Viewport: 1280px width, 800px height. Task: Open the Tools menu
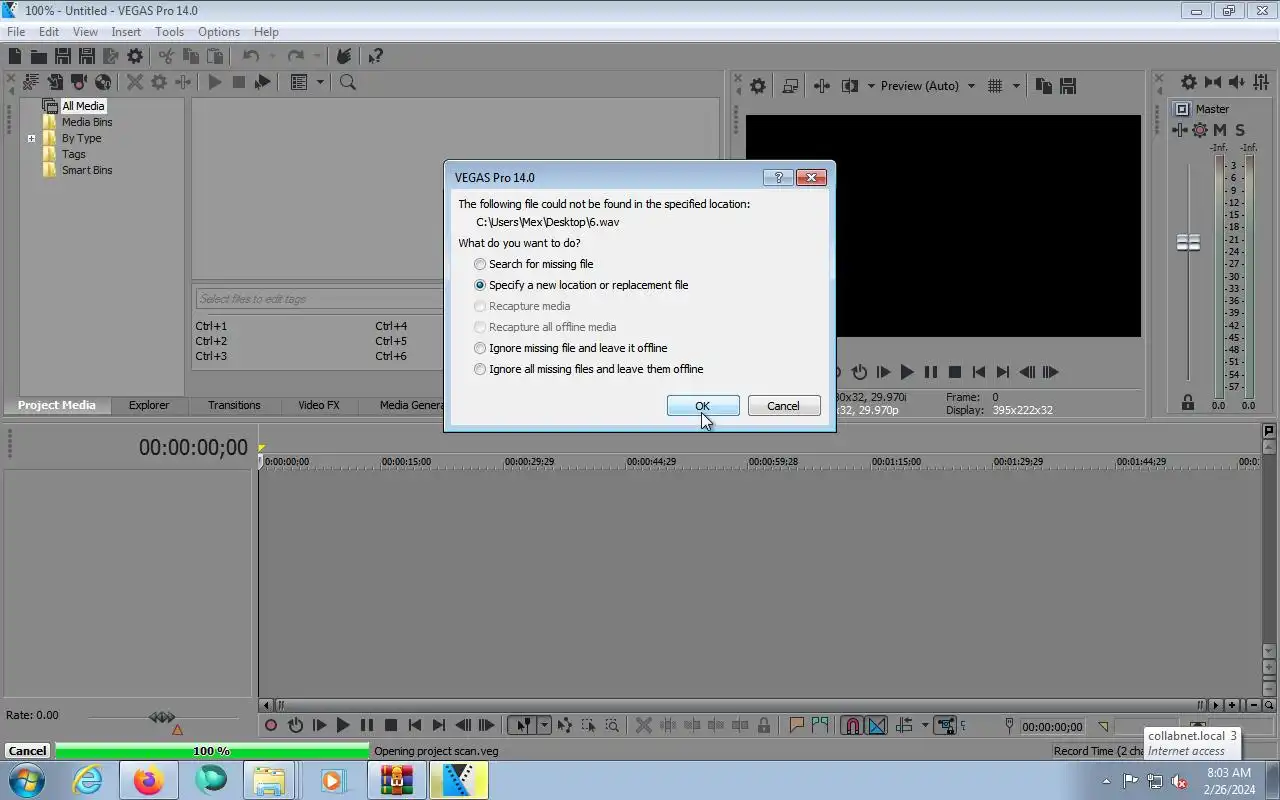169,32
